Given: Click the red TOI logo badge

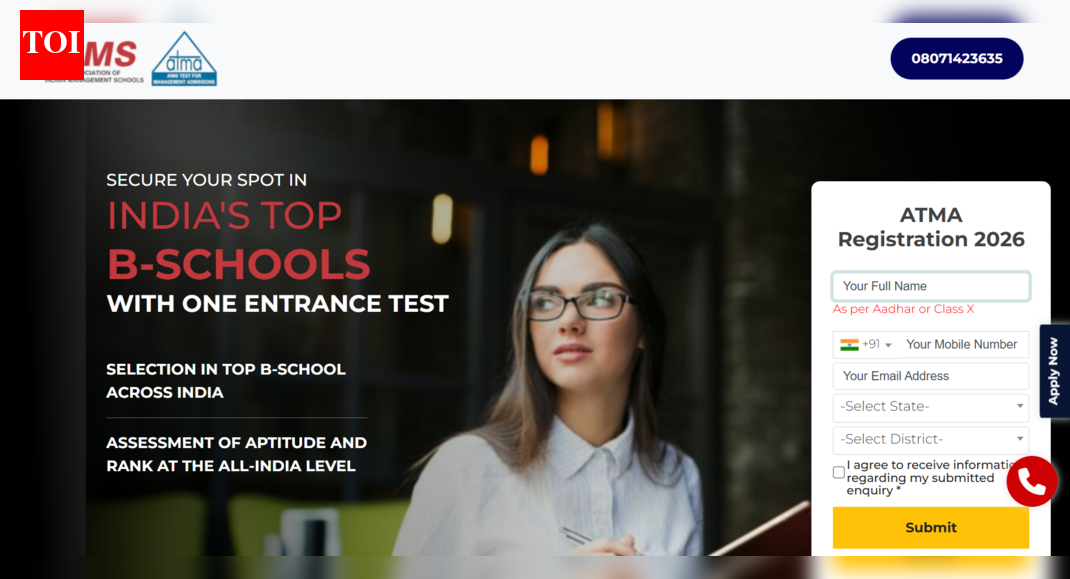Looking at the screenshot, I should 52,45.
